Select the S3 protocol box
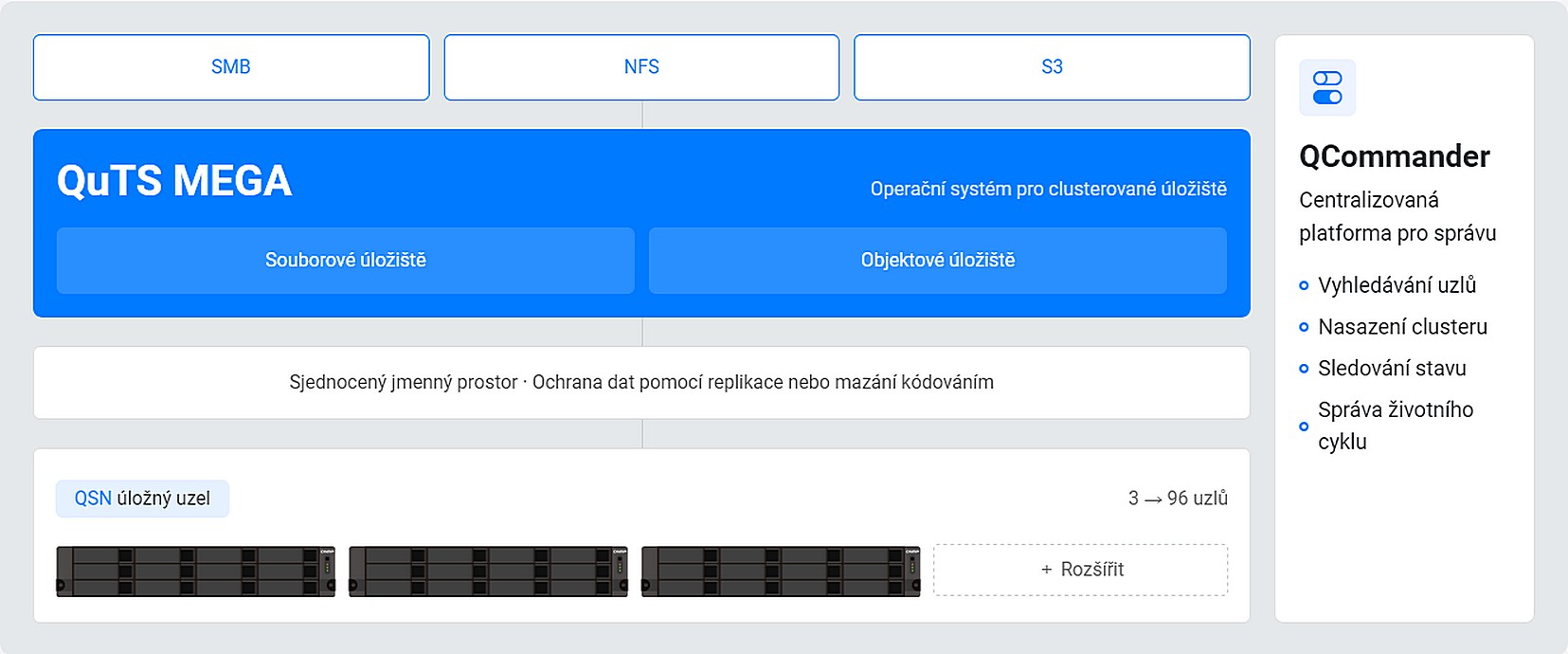Image resolution: width=1568 pixels, height=654 pixels. tap(1052, 67)
